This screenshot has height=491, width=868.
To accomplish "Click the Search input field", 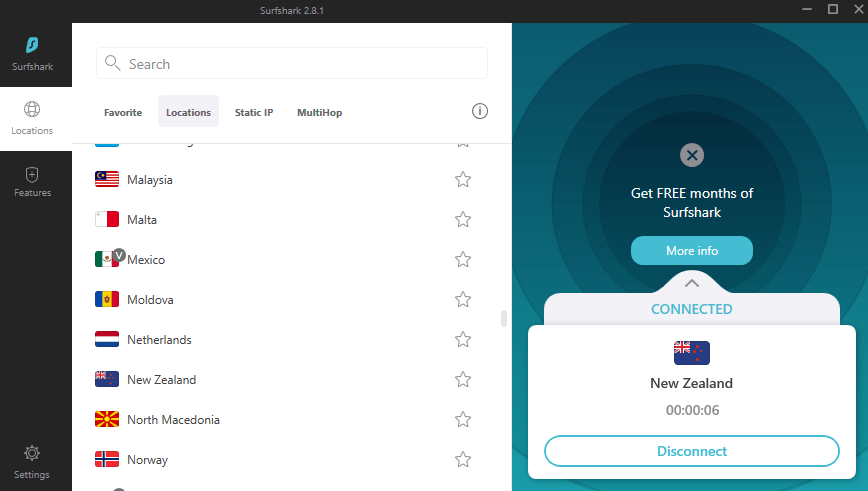I will [x=292, y=64].
